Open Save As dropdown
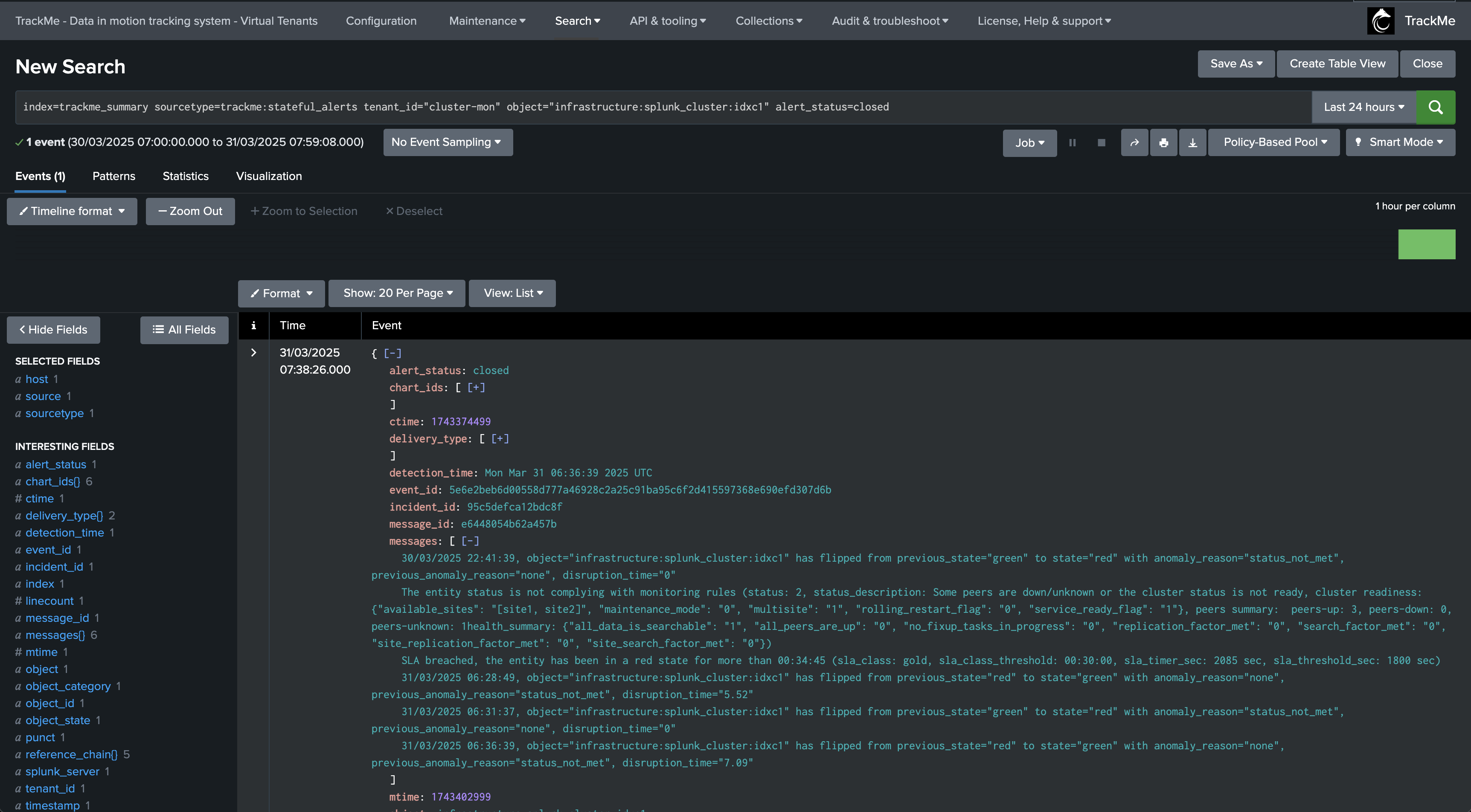Viewport: 1471px width, 812px height. click(1236, 64)
